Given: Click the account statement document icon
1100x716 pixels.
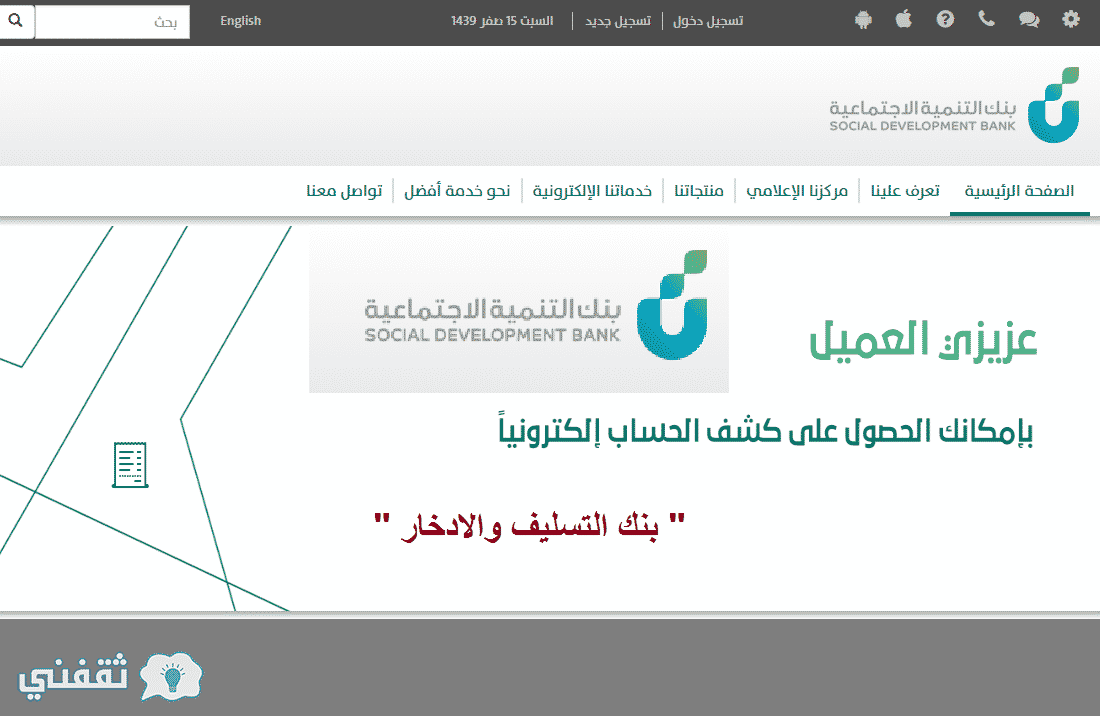Looking at the screenshot, I should (x=130, y=464).
